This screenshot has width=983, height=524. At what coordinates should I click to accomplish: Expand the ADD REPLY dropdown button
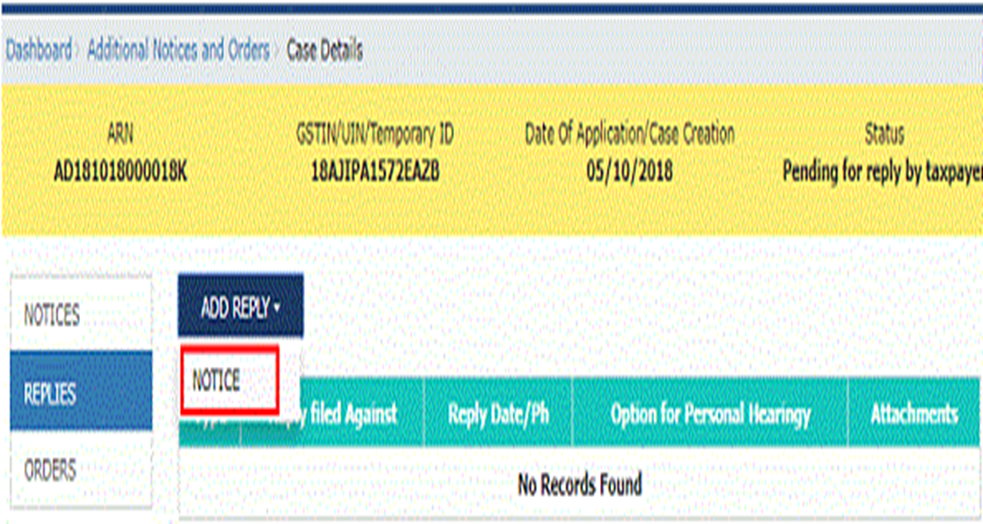point(240,308)
